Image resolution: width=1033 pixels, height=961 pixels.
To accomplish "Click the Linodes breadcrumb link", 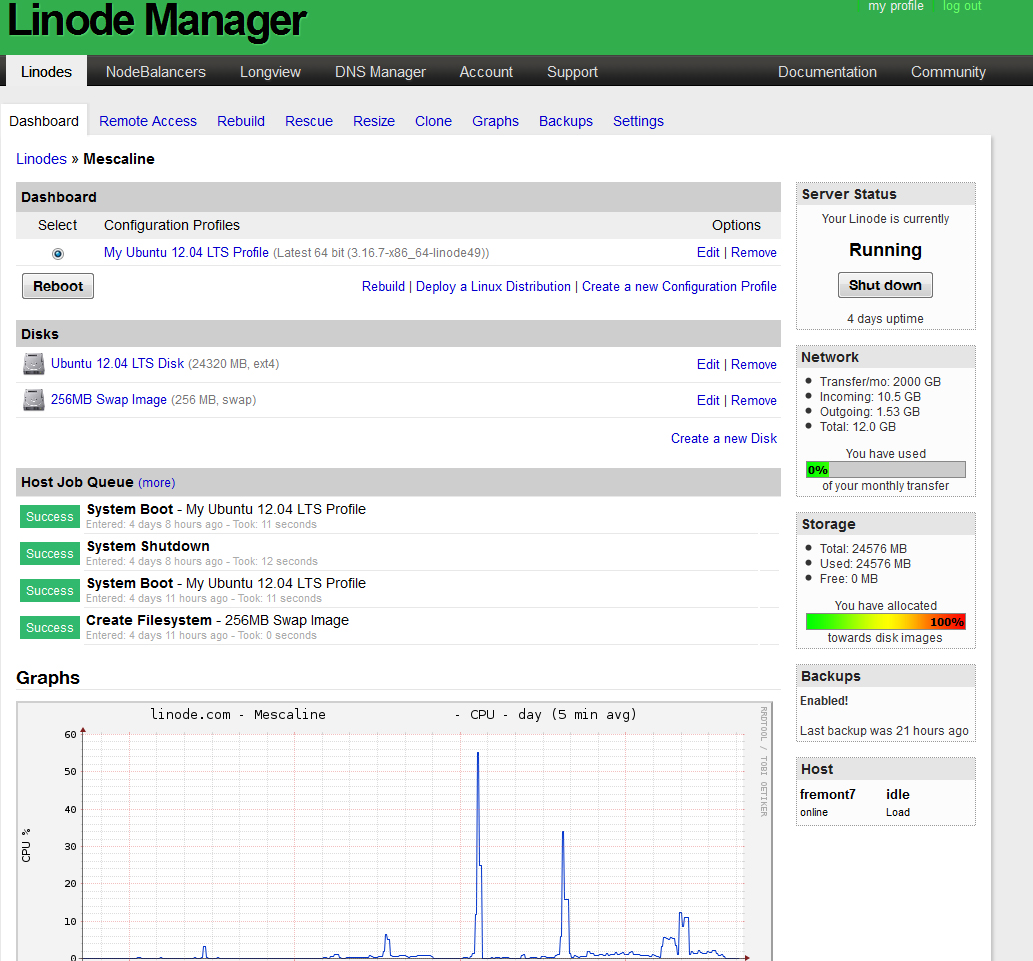I will click(42, 159).
